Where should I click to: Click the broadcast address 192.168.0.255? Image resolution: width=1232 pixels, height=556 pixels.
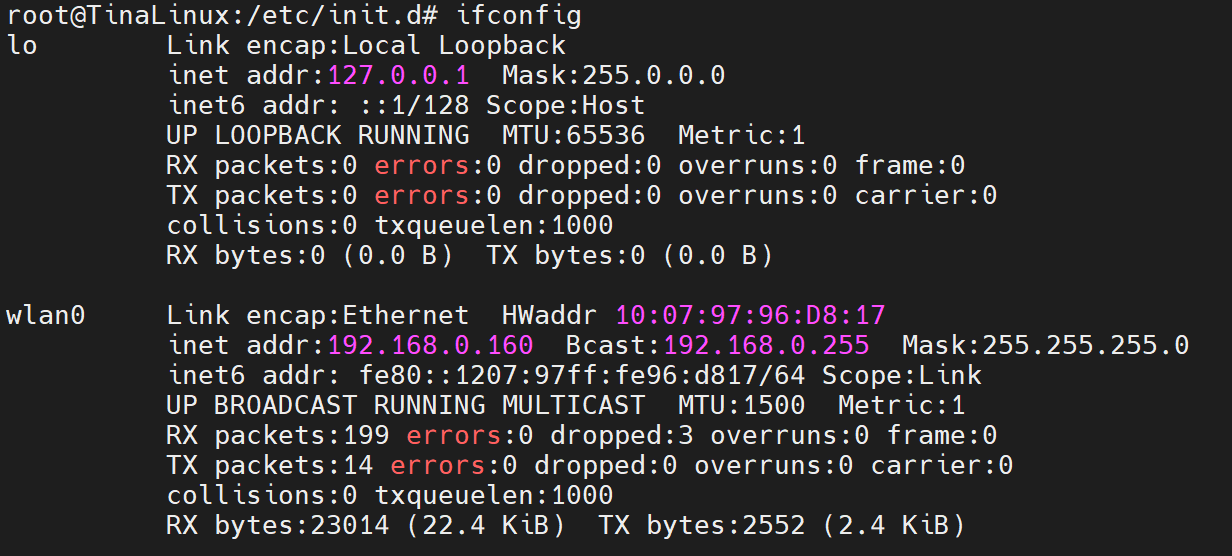(x=766, y=346)
